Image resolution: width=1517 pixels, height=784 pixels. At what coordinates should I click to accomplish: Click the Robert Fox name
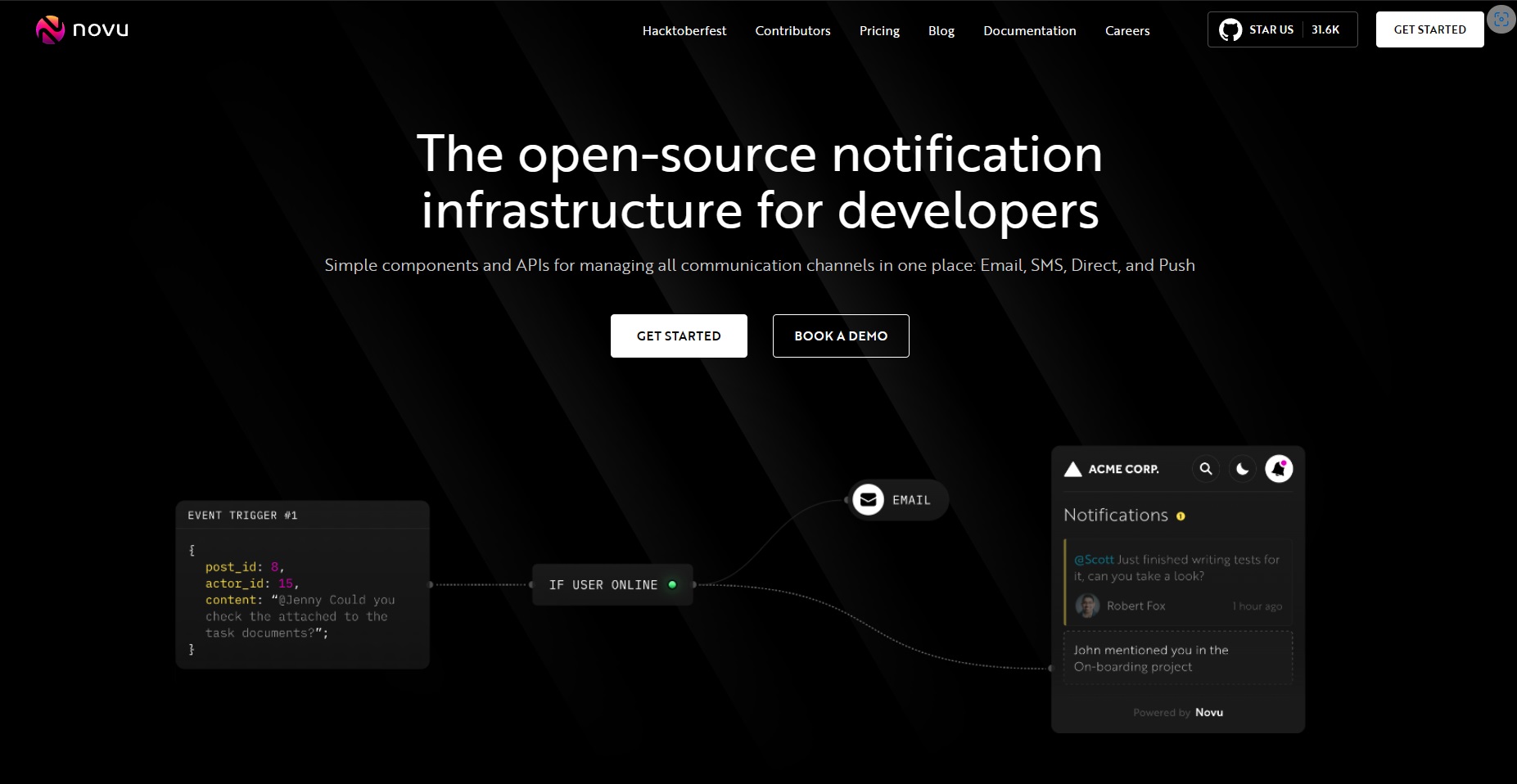1135,606
